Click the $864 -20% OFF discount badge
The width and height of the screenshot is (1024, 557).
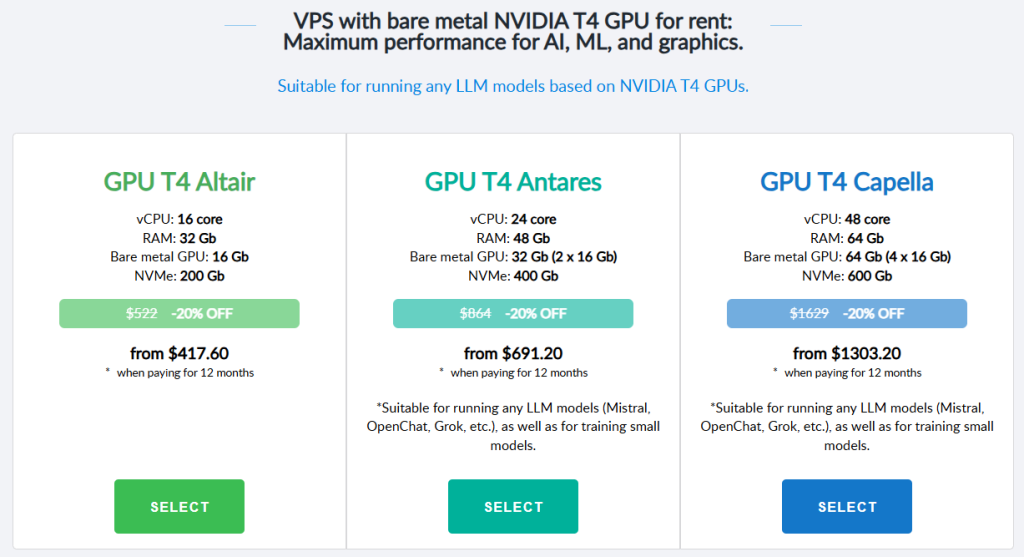click(x=513, y=313)
